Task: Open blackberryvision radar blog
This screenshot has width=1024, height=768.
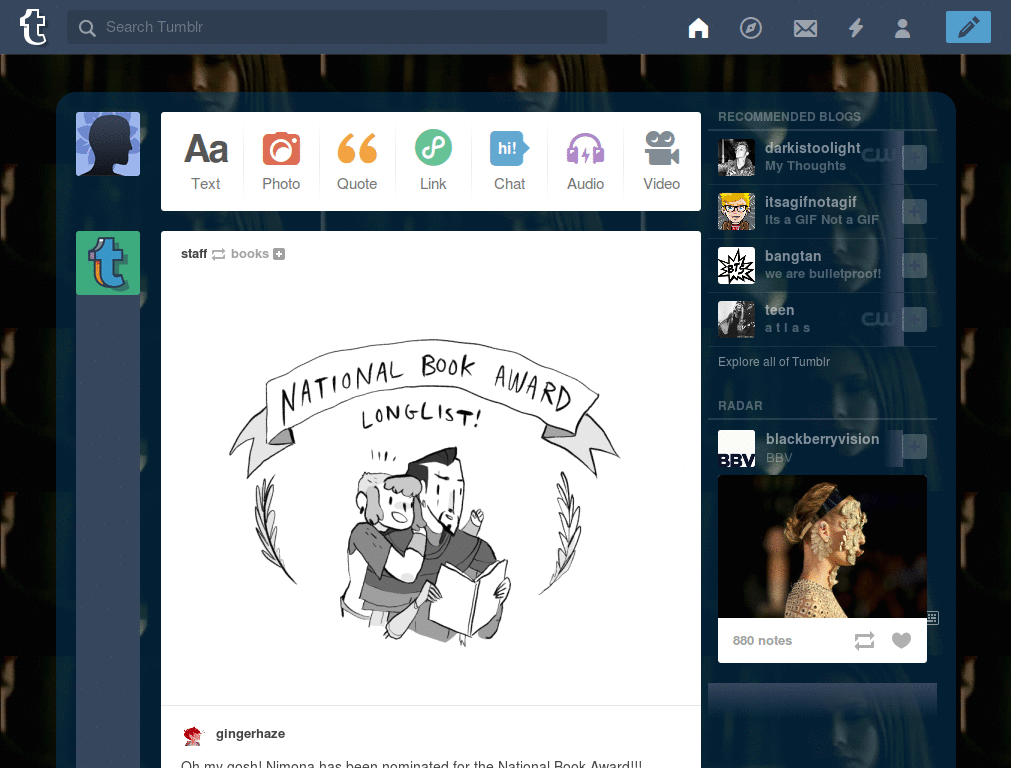Action: click(822, 439)
